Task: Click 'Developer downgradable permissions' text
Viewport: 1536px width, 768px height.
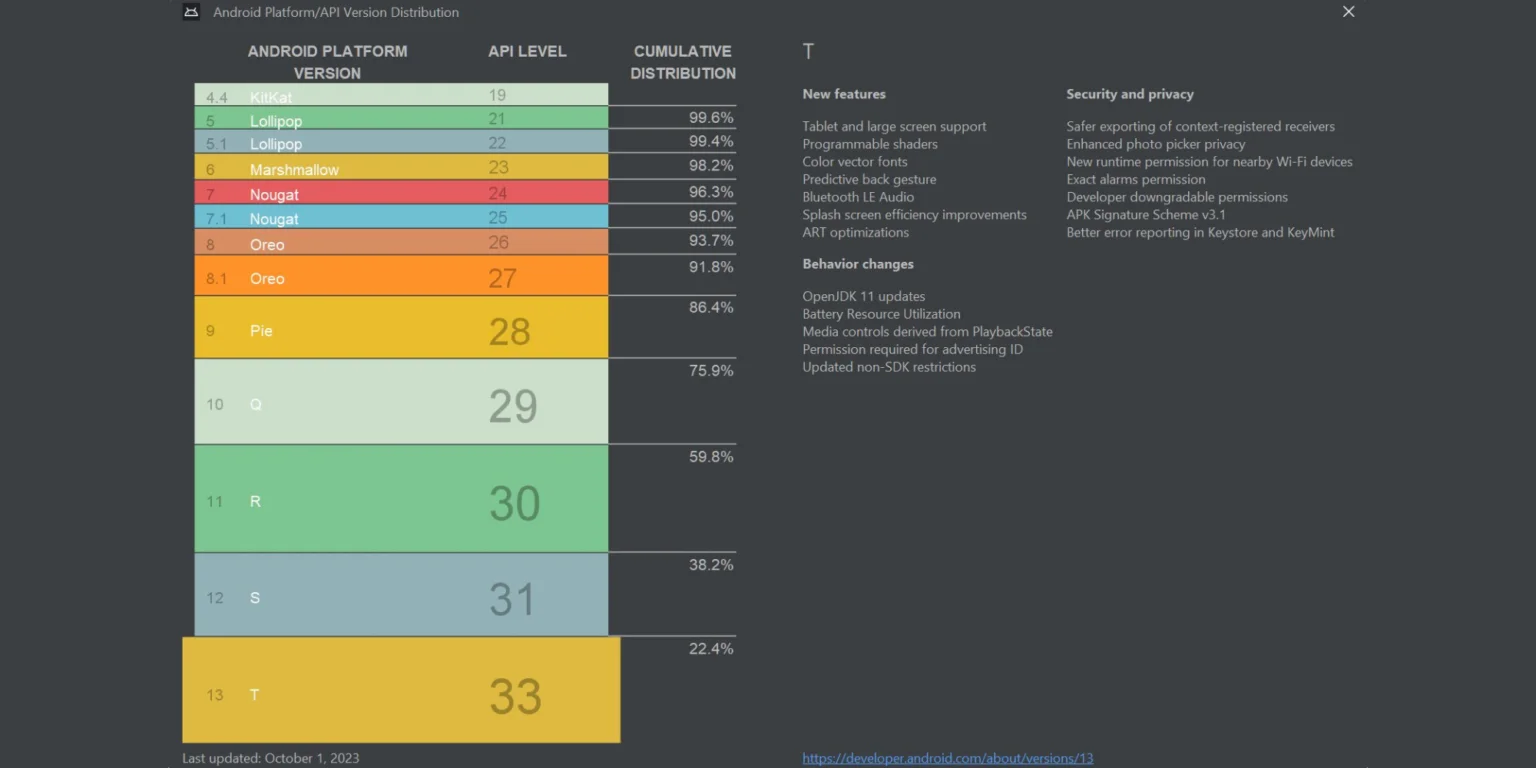Action: pyautogui.click(x=1177, y=197)
